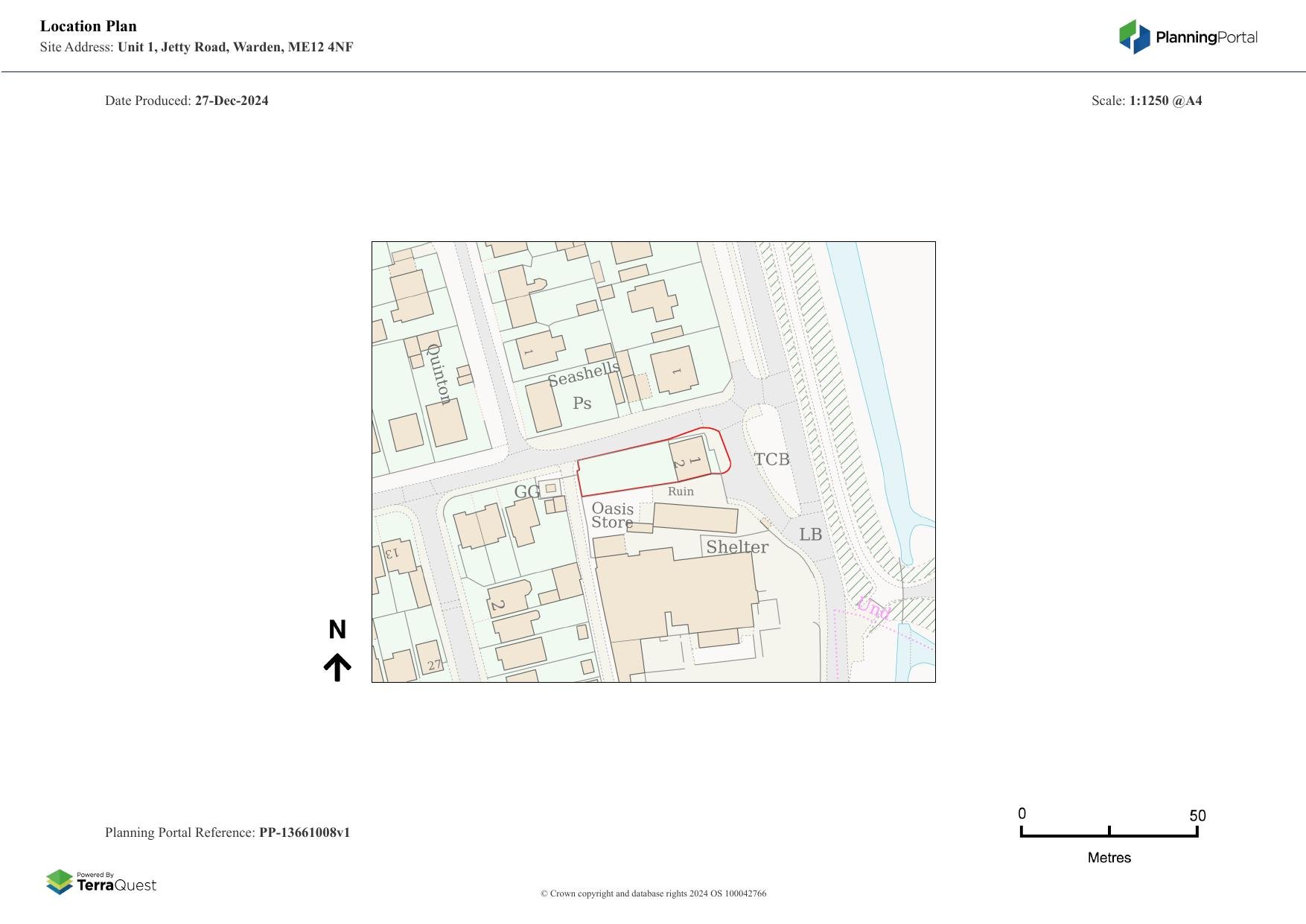
Task: Click the black north arrow symbol
Action: pos(337,668)
